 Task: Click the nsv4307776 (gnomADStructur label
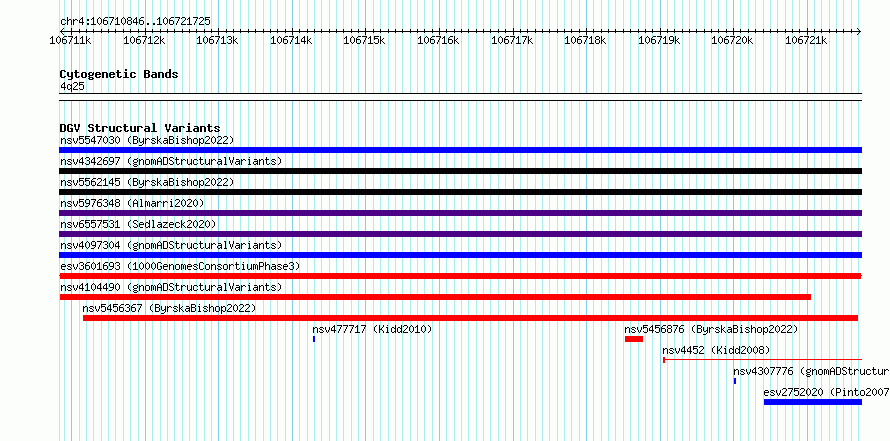click(811, 371)
